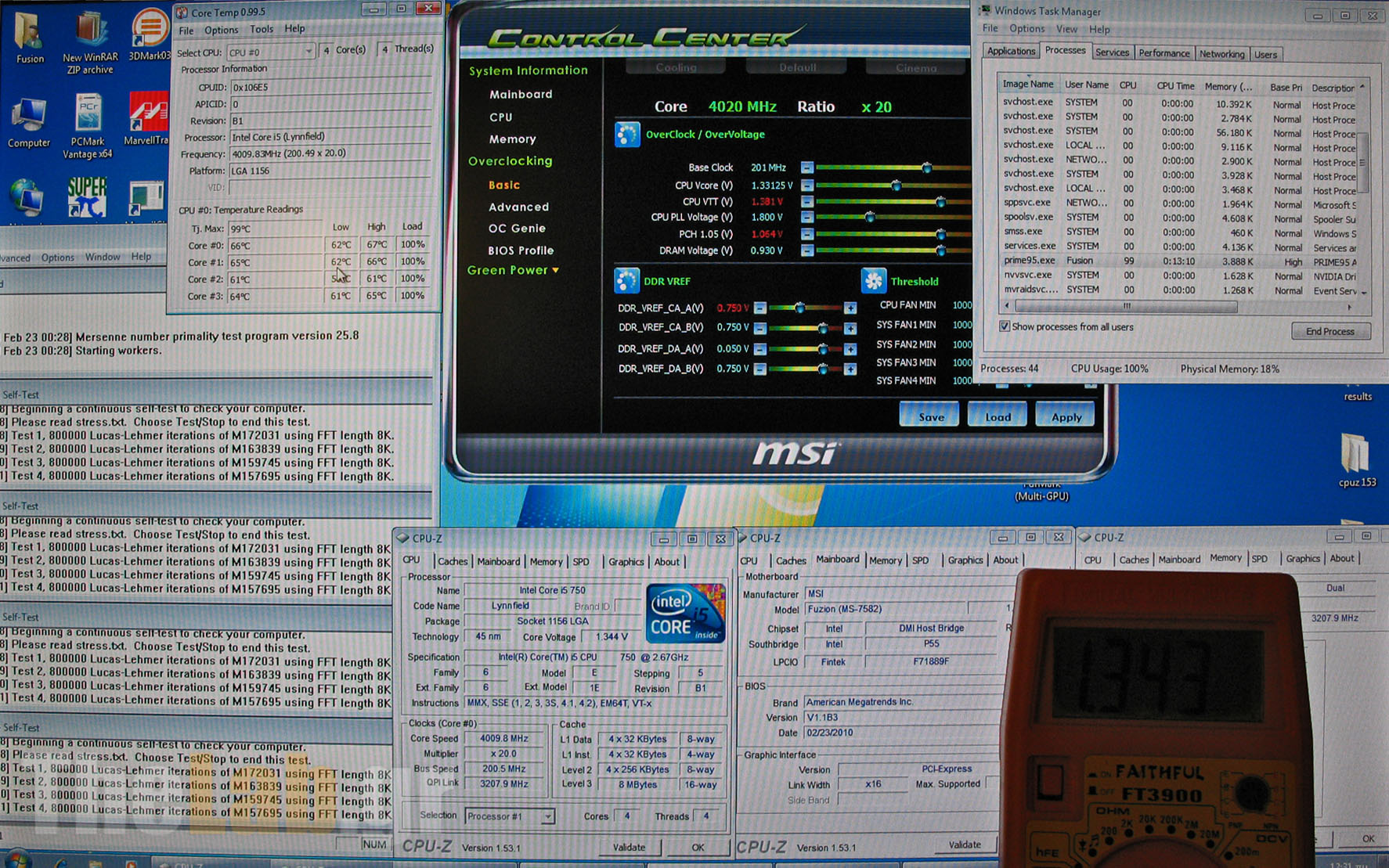Screen dimensions: 1389x868
Task: Switch to the Performance tab in Task Manager
Action: [x=1164, y=53]
